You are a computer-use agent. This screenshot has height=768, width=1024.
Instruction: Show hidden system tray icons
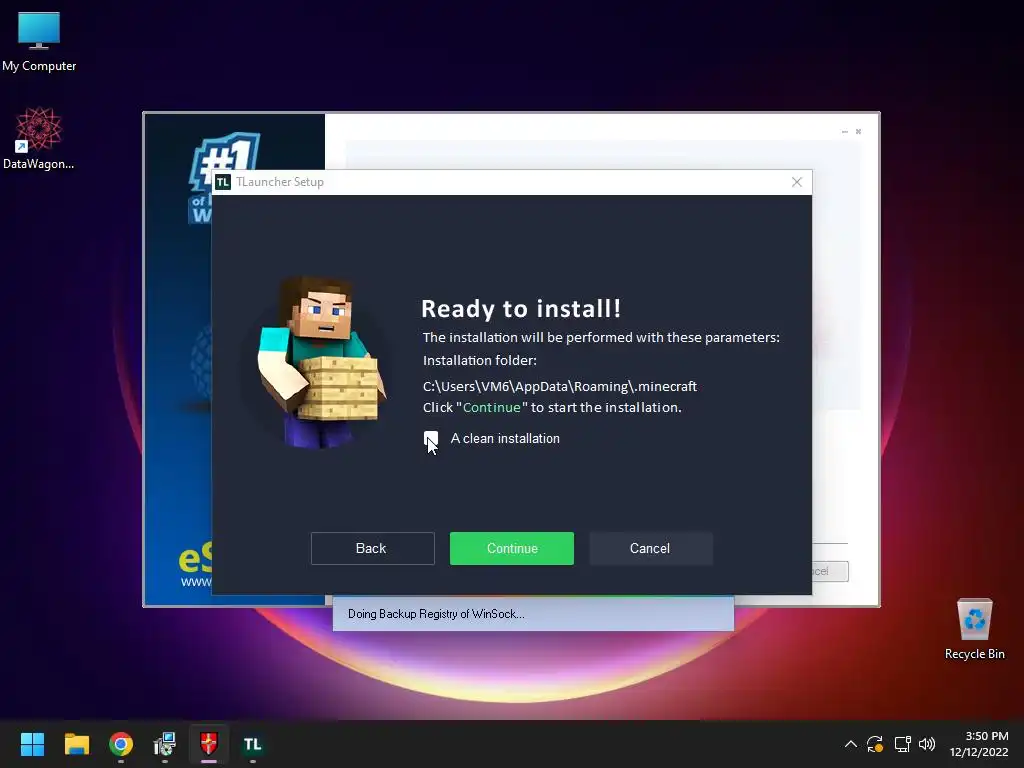850,744
